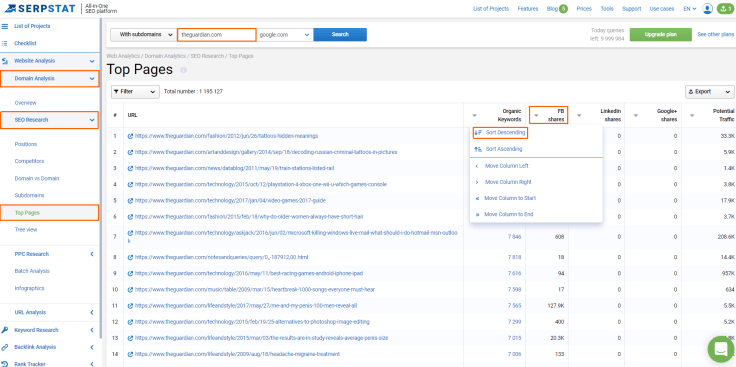Click the SEO Research breadcrumb
This screenshot has width=736, height=367.
click(207, 56)
